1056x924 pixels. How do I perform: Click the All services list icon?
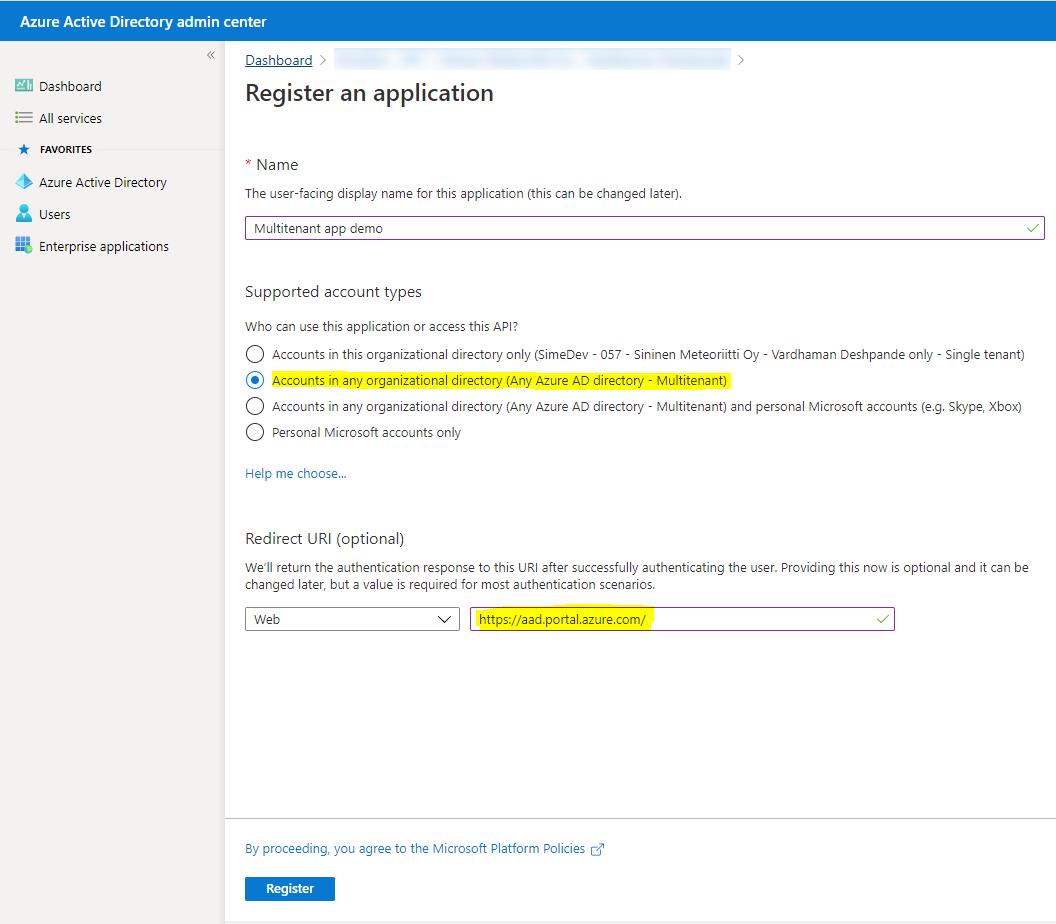click(x=24, y=118)
